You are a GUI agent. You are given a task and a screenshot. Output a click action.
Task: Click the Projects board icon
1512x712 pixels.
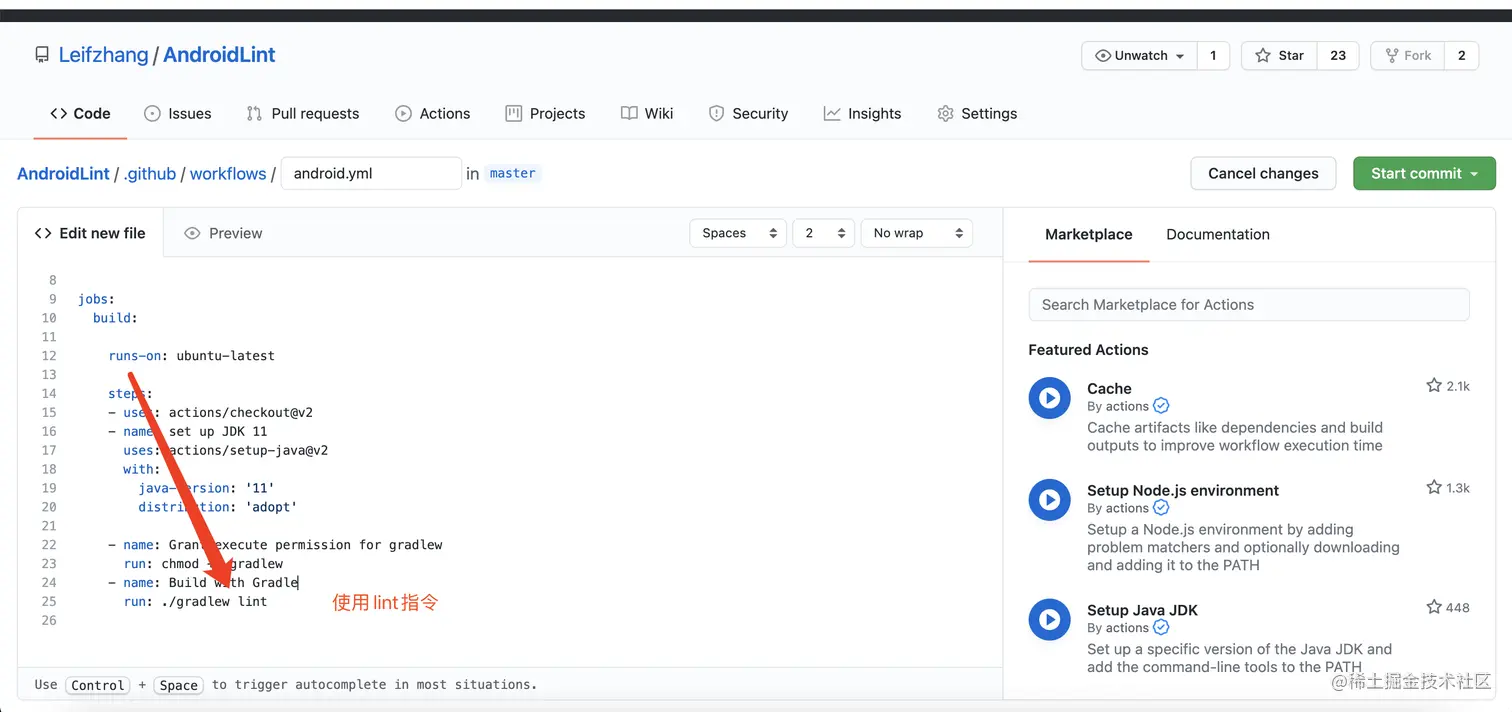(x=514, y=114)
